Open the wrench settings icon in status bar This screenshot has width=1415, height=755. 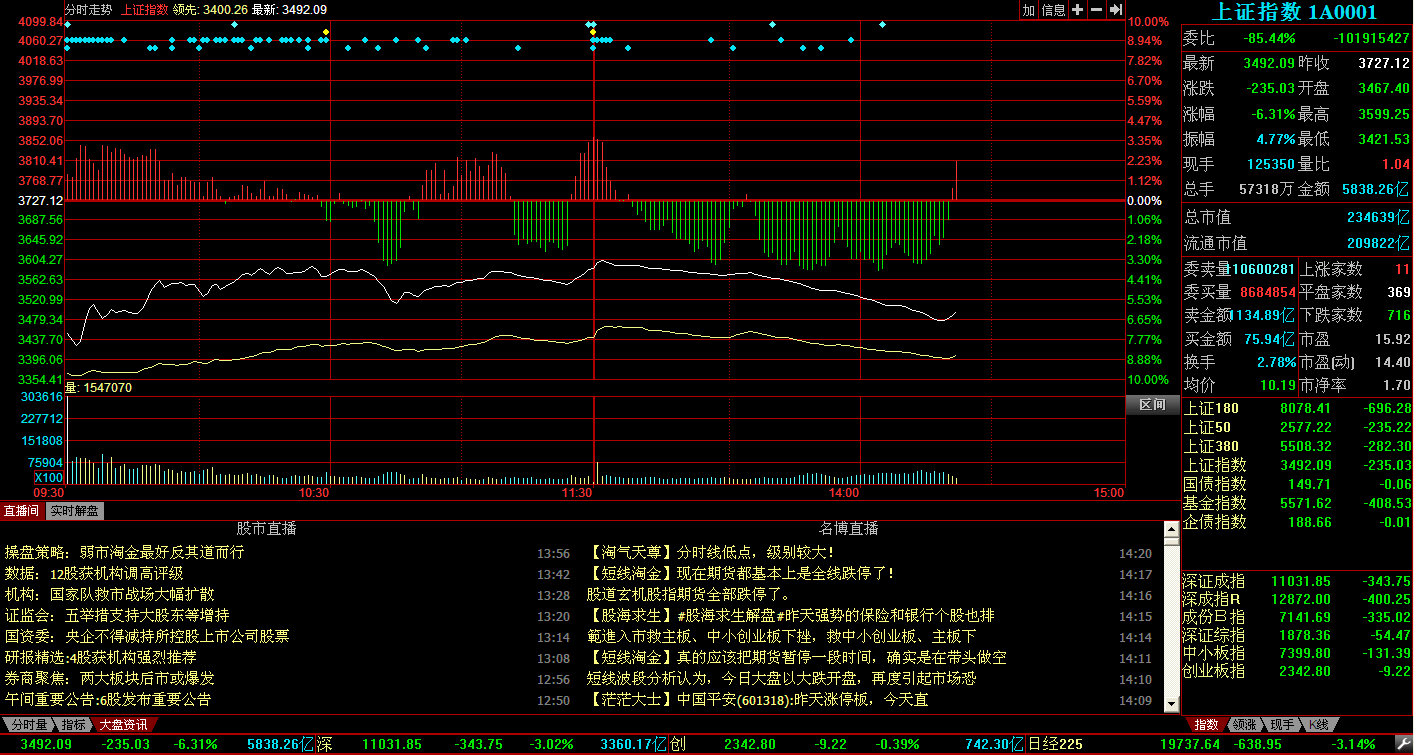click(1402, 744)
